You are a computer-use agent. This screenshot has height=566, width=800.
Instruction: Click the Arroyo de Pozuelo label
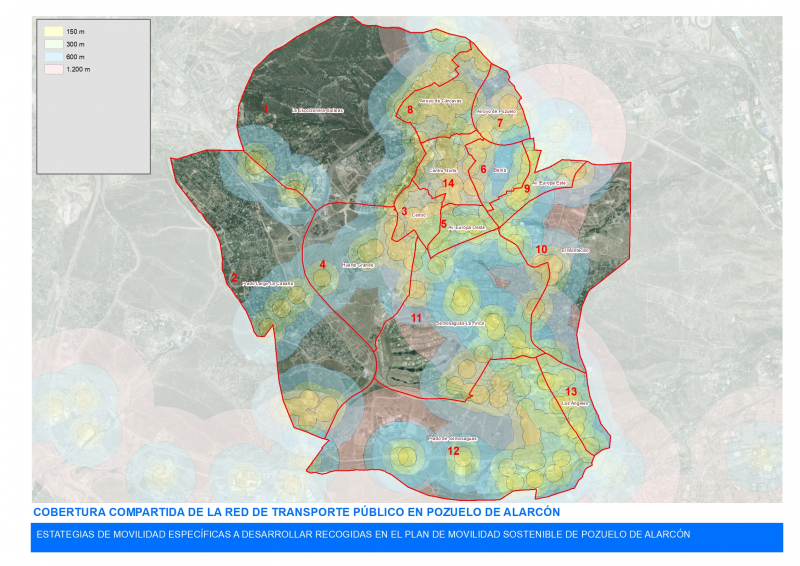coord(496,112)
